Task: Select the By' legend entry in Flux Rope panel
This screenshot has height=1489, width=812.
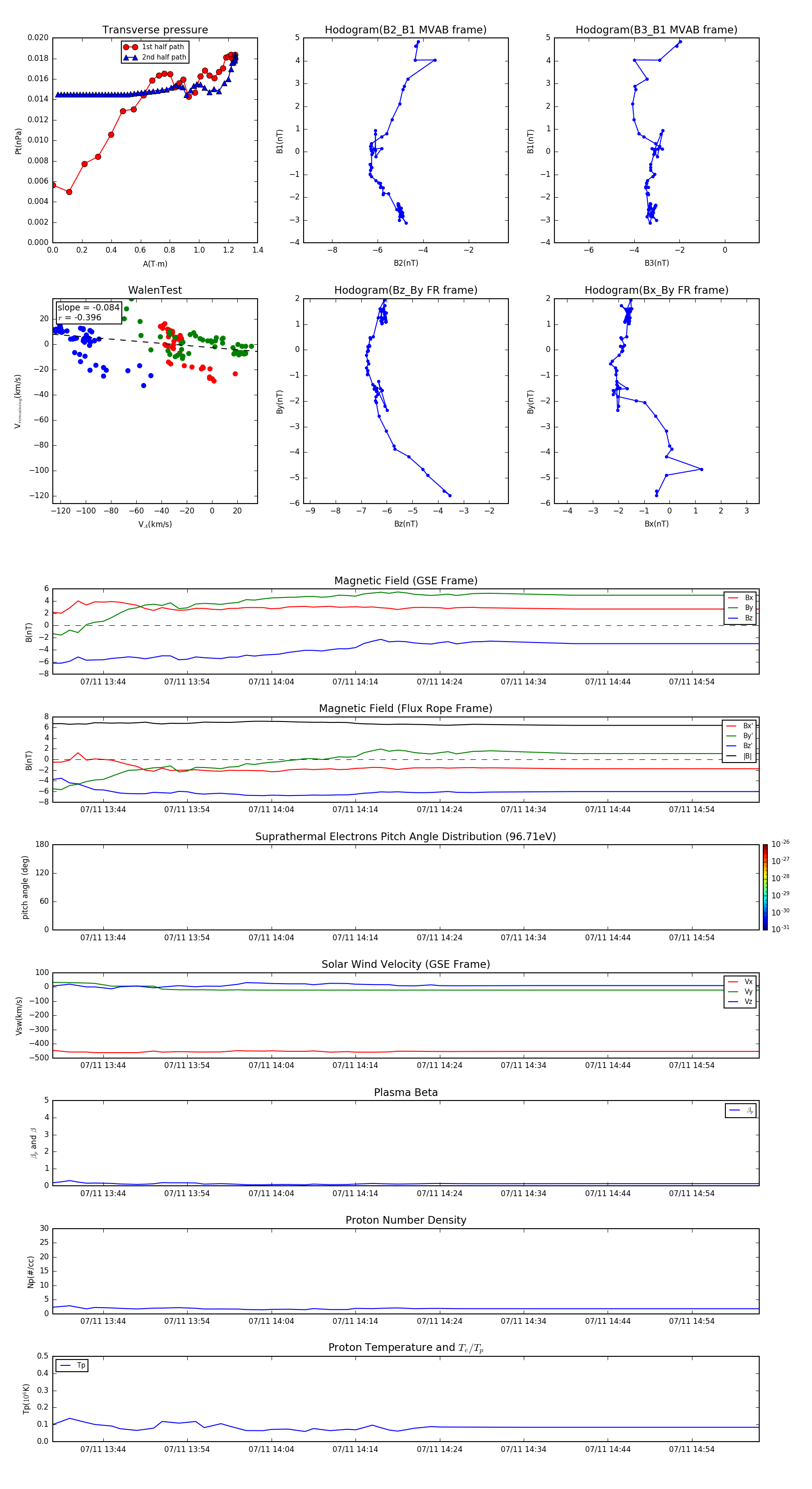Action: click(739, 736)
